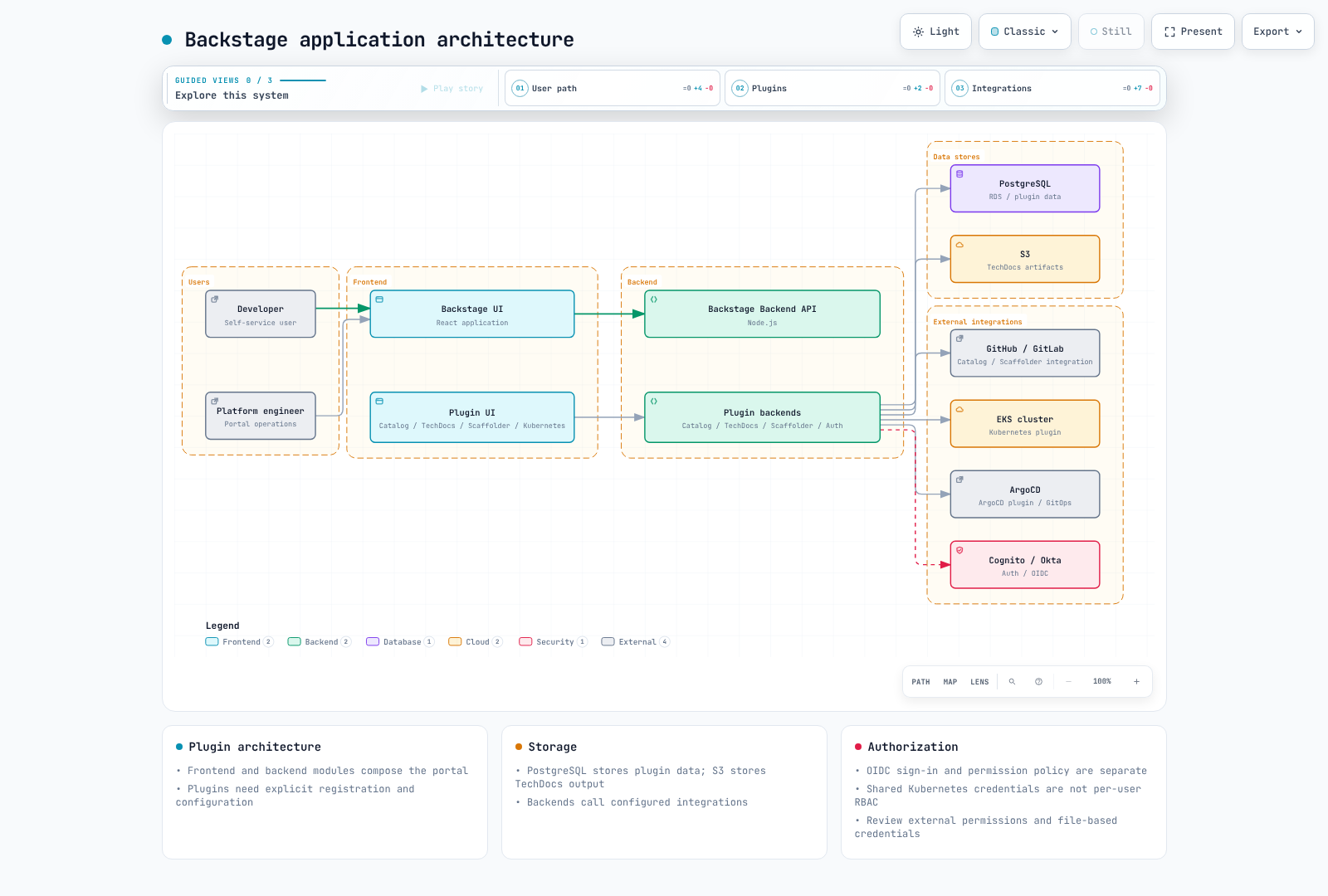
Task: Click the external icon on GitHub / GitLab node
Action: [x=959, y=338]
